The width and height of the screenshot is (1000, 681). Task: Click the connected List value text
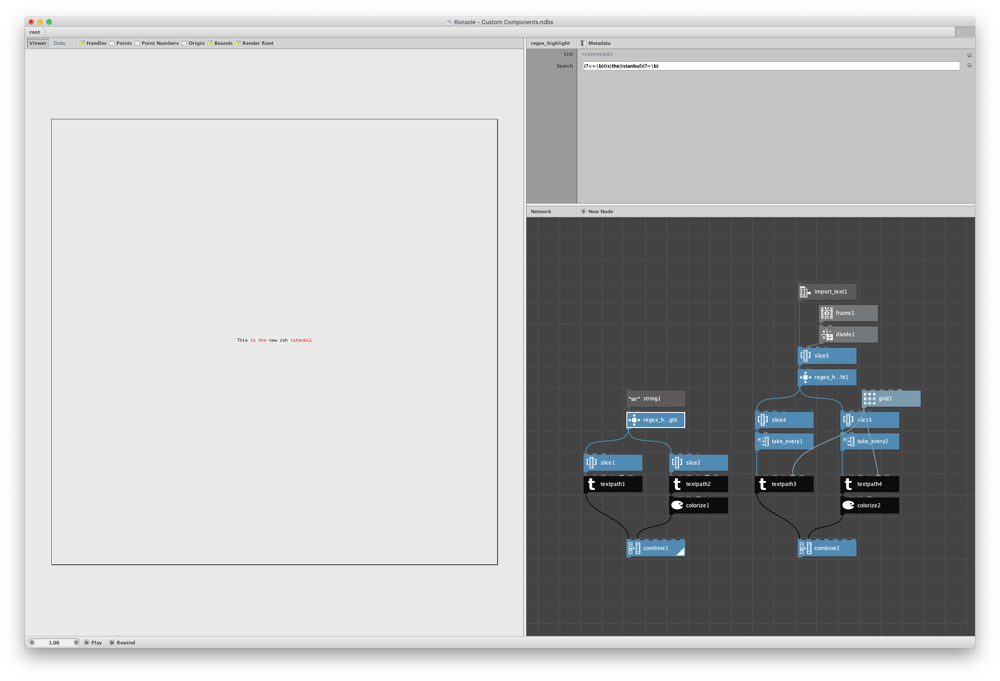tap(597, 54)
